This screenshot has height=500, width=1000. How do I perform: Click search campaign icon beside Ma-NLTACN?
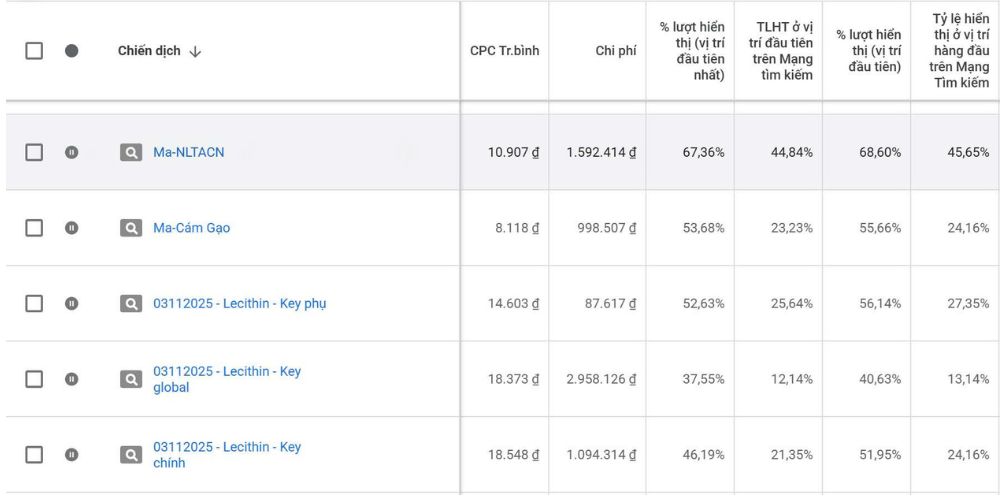(x=131, y=152)
